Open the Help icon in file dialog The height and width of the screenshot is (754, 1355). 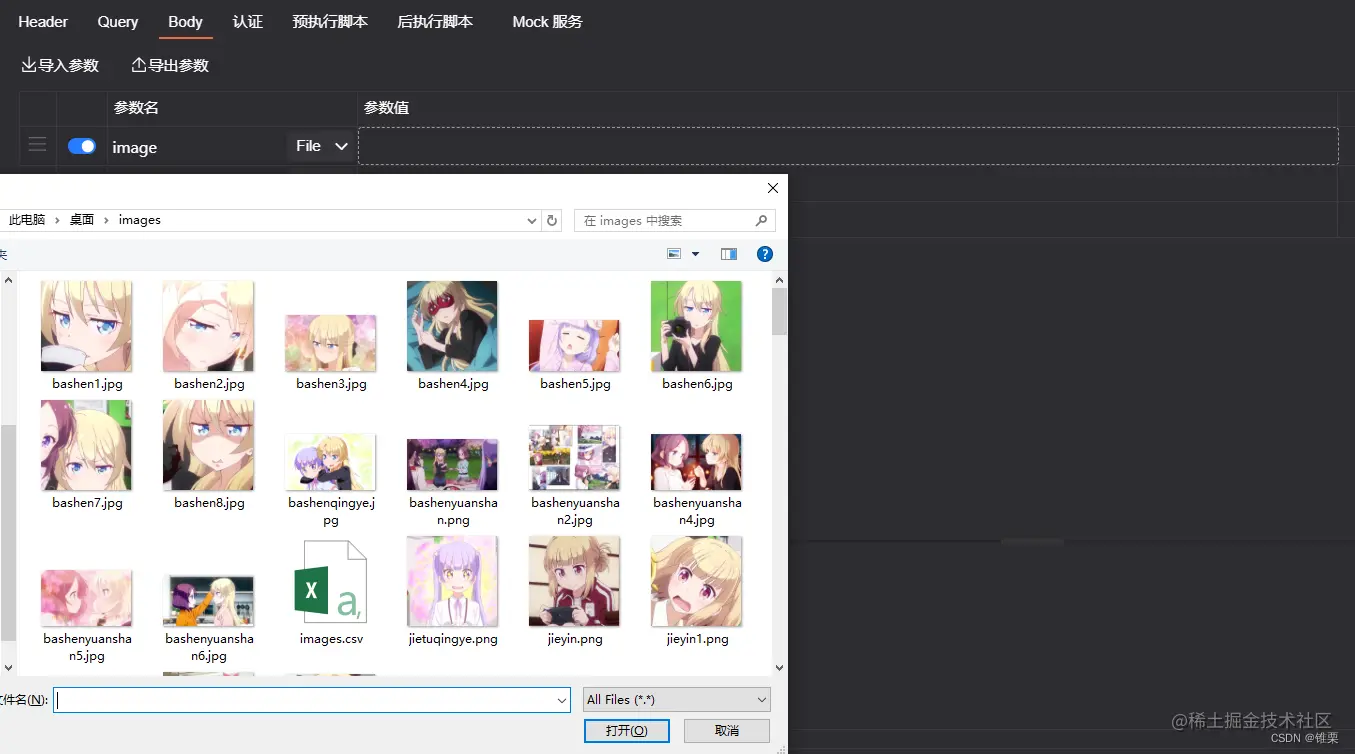pyautogui.click(x=765, y=253)
